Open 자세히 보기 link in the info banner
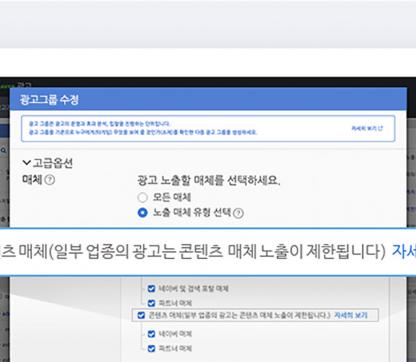The width and height of the screenshot is (416, 362). (367, 128)
